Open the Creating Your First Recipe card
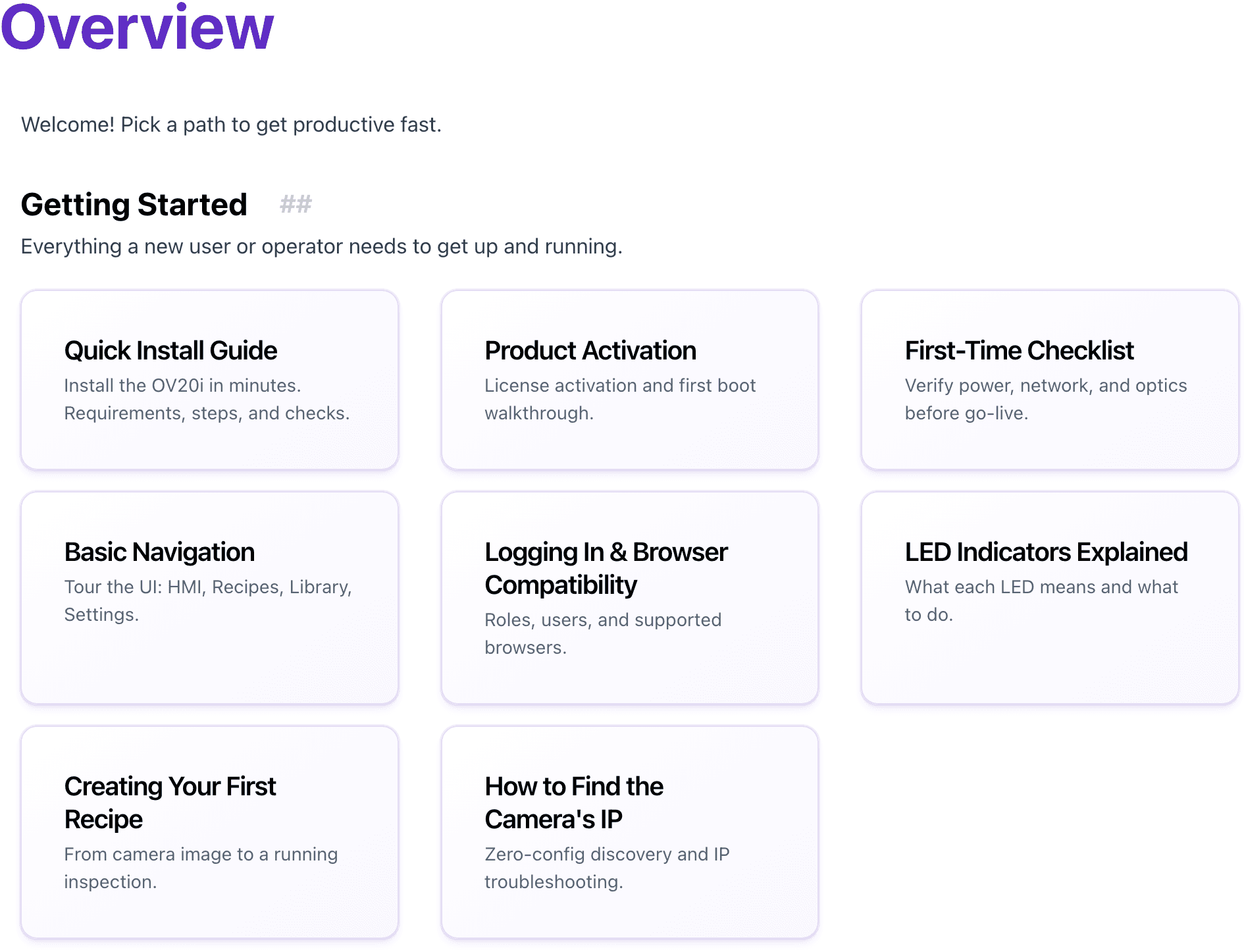Viewport: 1244px width, 952px height. pos(209,831)
